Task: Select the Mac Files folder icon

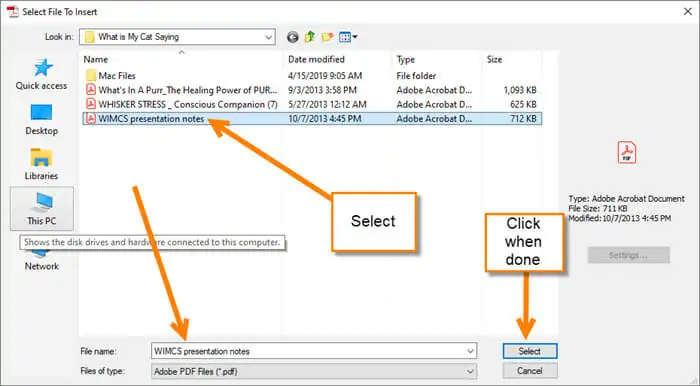Action: click(91, 75)
